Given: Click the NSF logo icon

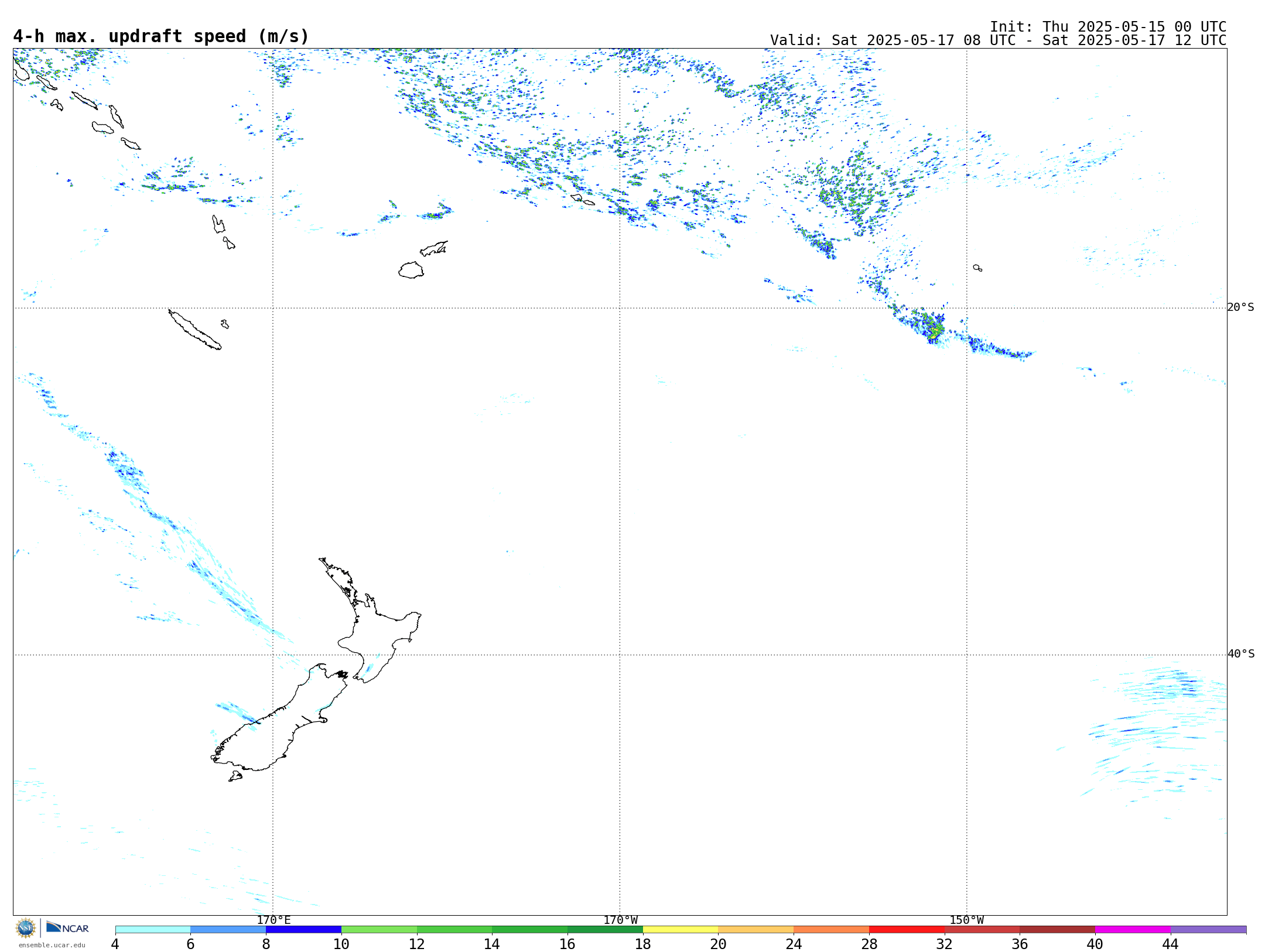Looking at the screenshot, I should [26, 928].
